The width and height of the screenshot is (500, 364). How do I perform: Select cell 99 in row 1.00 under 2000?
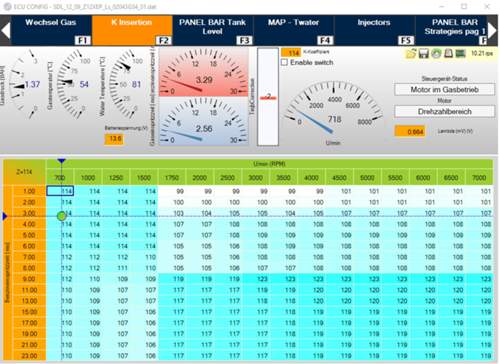pyautogui.click(x=200, y=191)
